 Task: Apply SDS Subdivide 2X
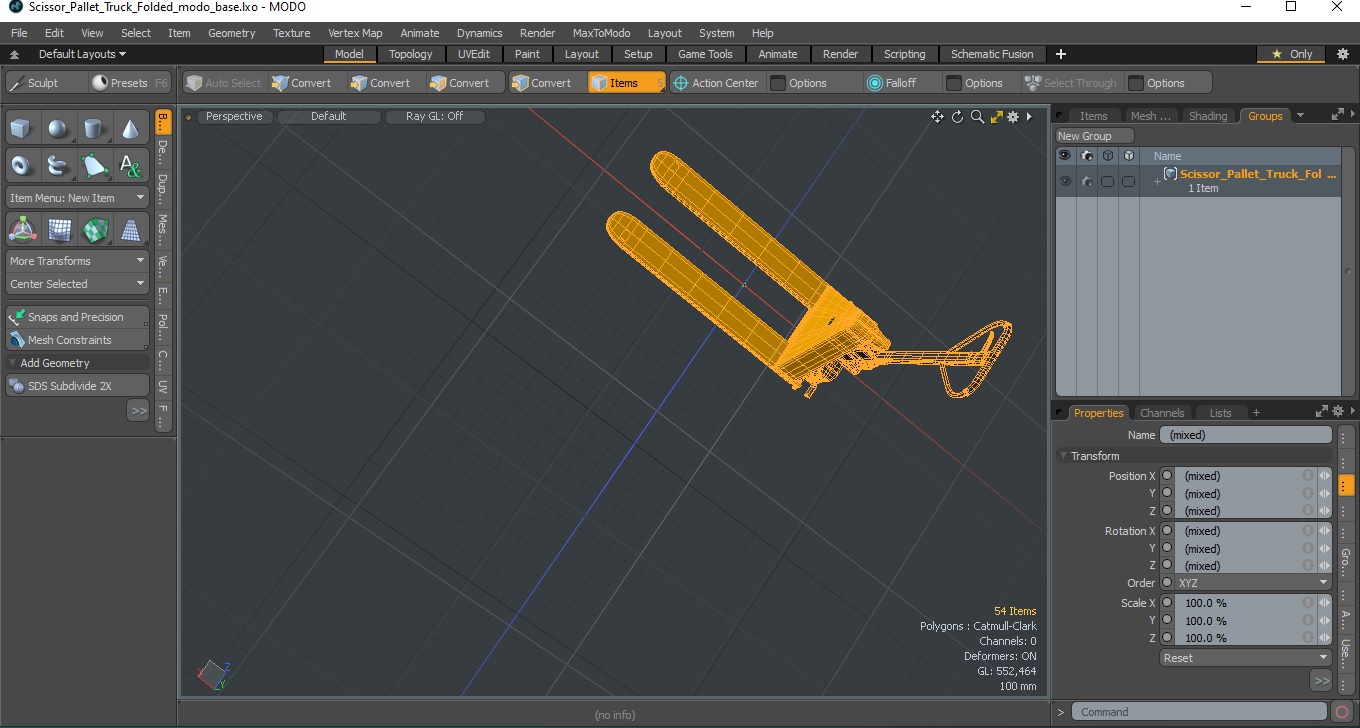click(x=77, y=386)
